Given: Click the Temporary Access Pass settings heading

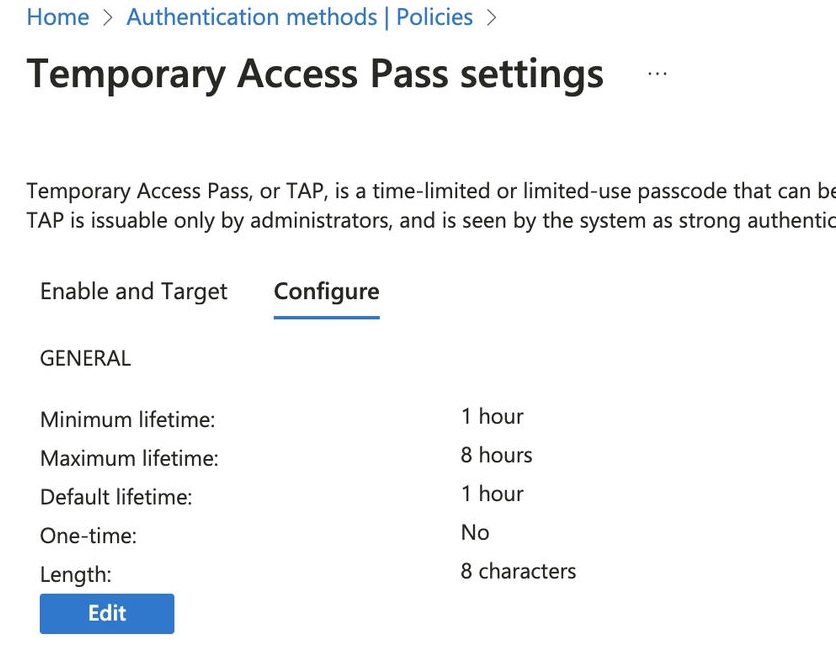Looking at the screenshot, I should coord(315,74).
